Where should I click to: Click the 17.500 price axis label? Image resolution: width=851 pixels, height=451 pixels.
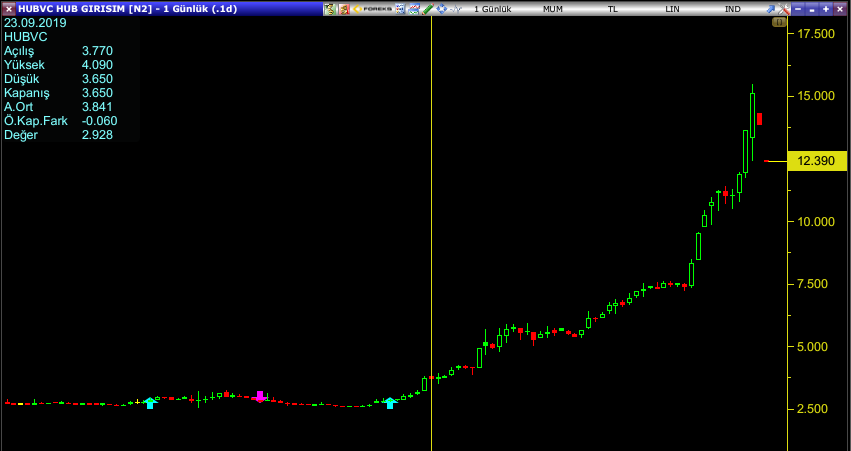[x=815, y=34]
